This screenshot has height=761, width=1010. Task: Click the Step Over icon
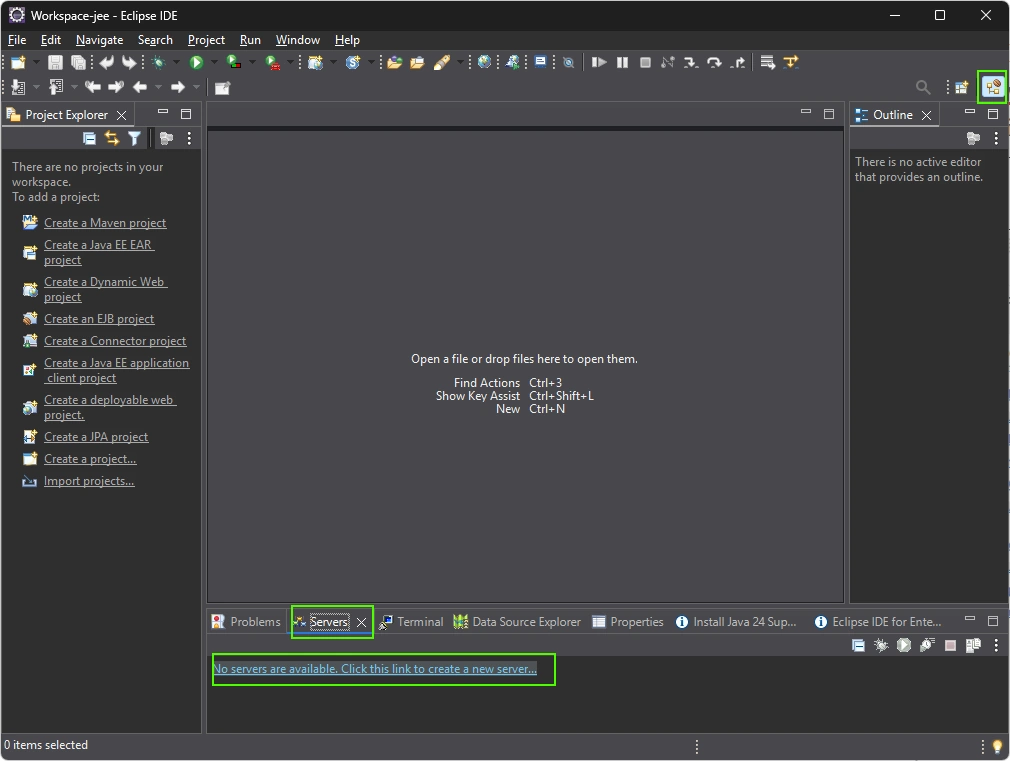point(714,63)
